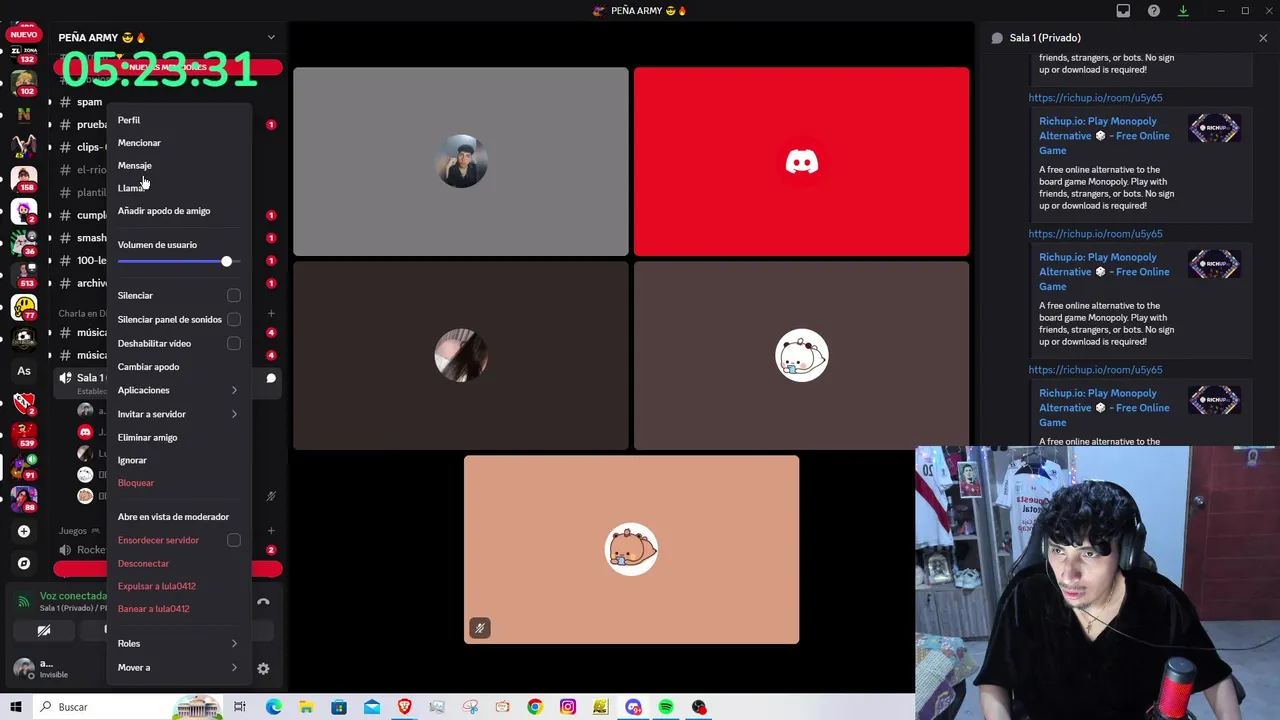Click the Windows Start button
Image resolution: width=1280 pixels, height=720 pixels.
16,707
